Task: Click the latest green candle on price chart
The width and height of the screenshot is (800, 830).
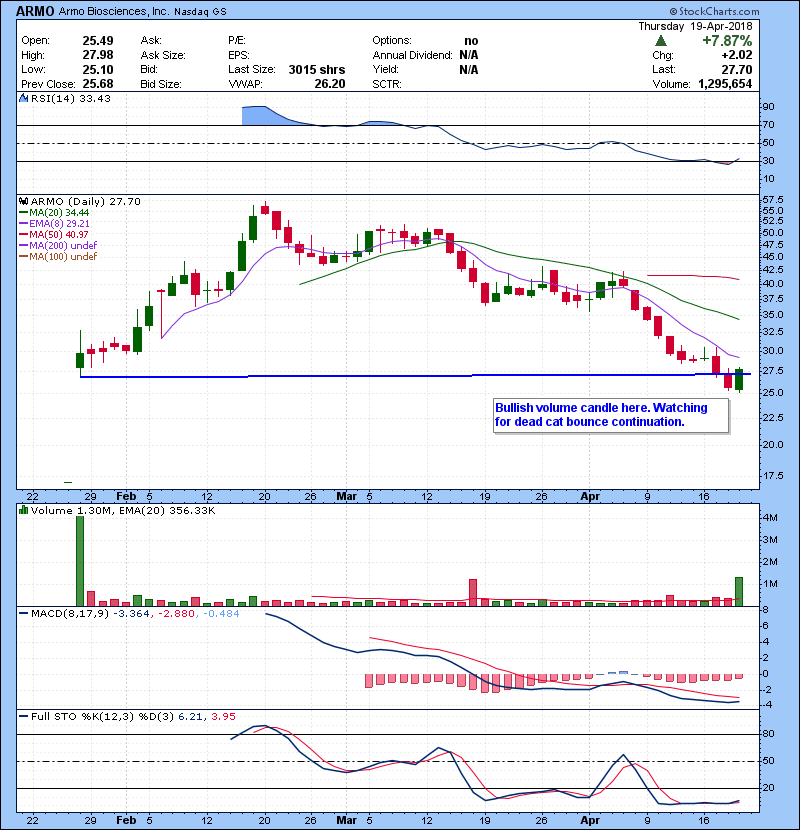Action: coord(739,380)
